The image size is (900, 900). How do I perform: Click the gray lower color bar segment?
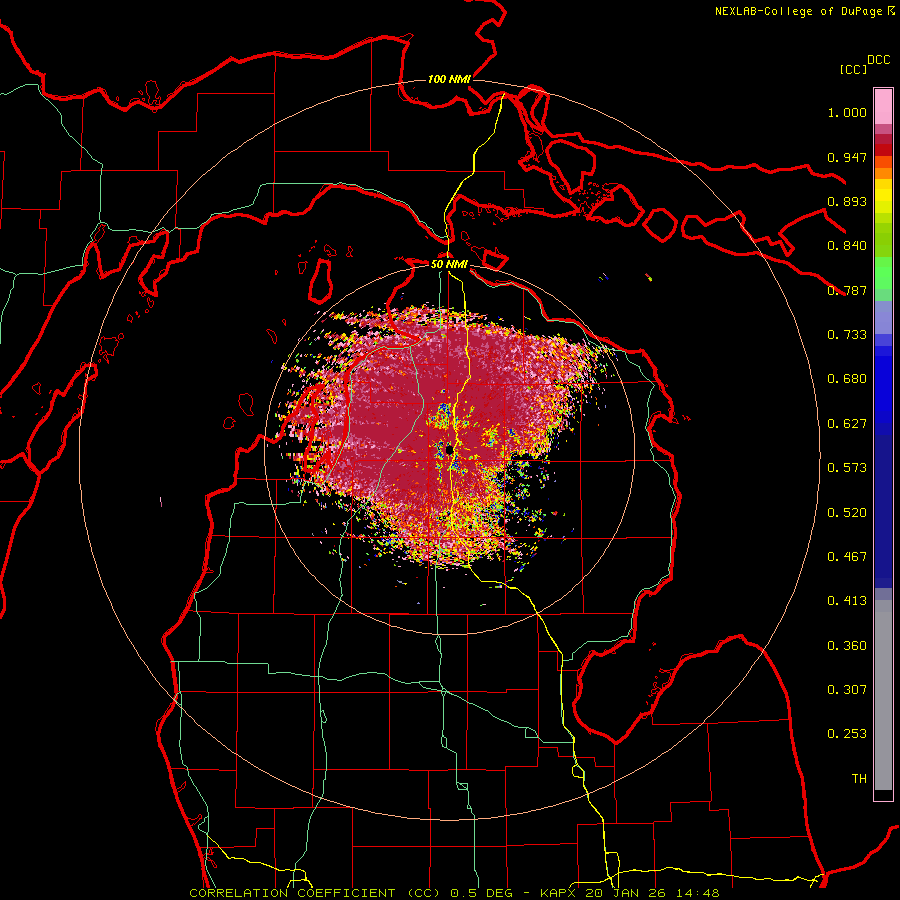tap(883, 695)
